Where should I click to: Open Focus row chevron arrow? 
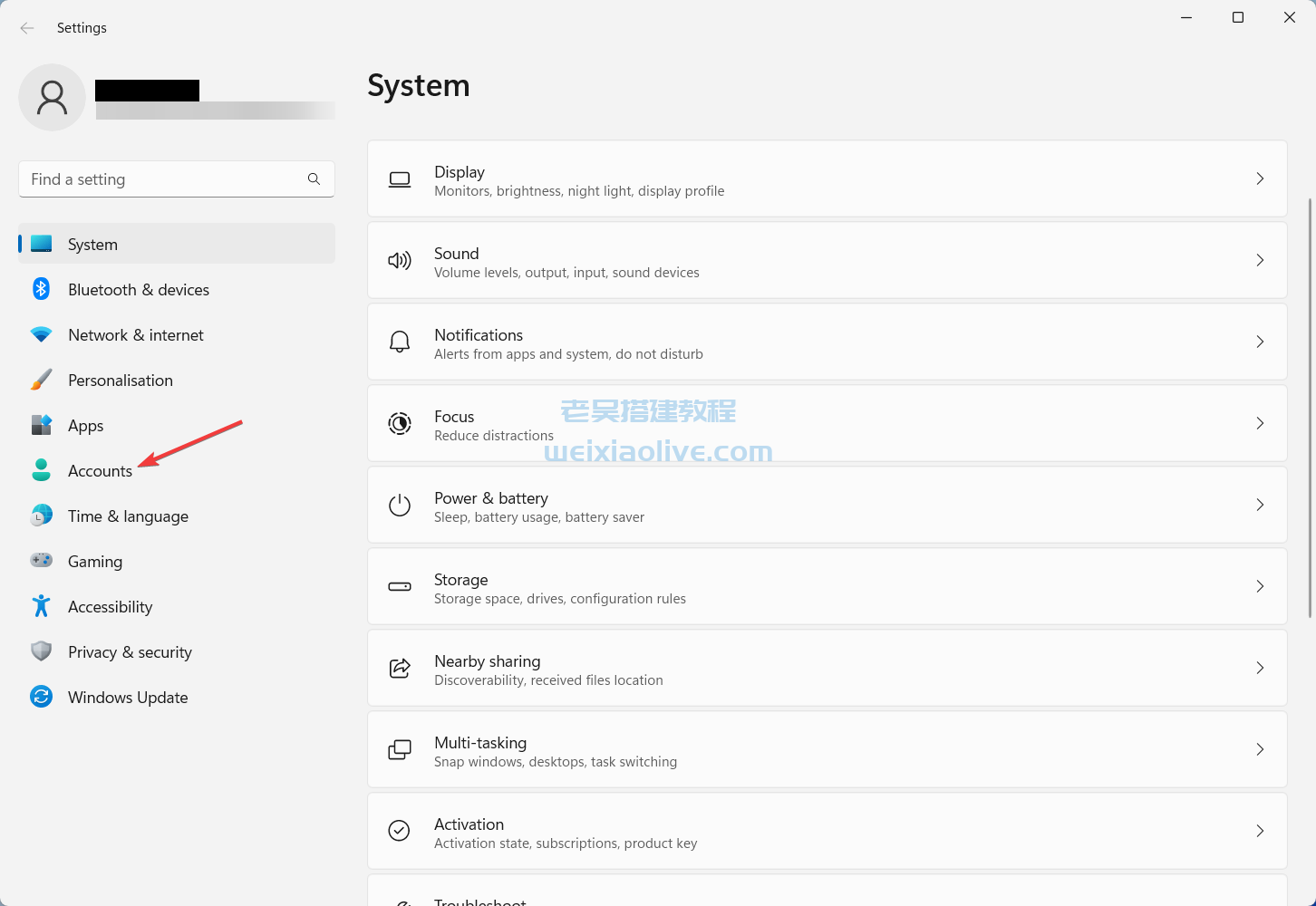[1260, 423]
